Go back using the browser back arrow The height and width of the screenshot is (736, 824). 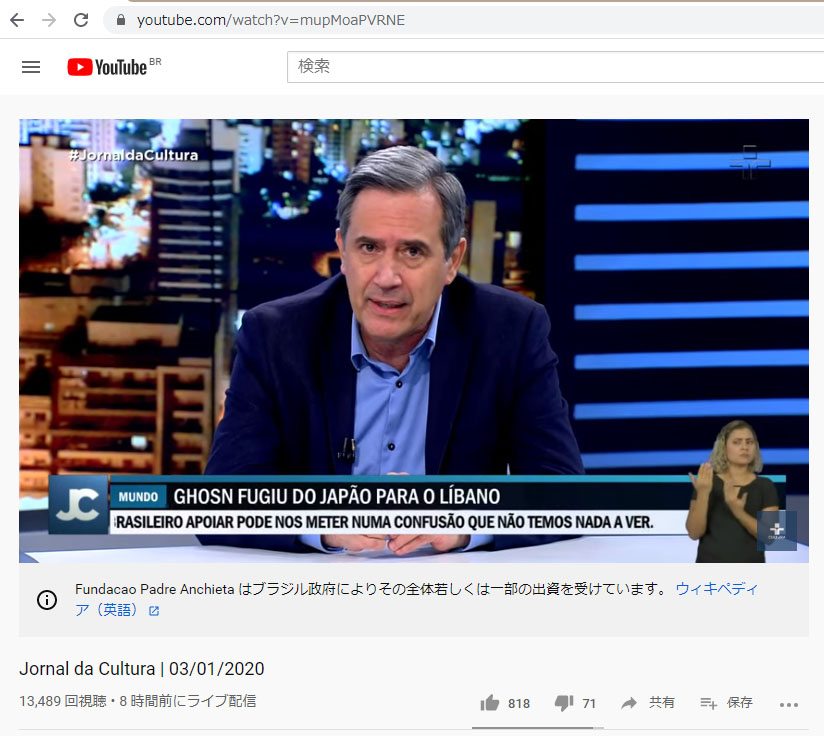17,20
